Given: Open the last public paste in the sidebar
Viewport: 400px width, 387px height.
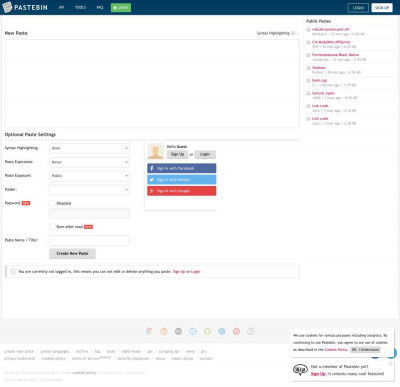Looking at the screenshot, I should (320, 119).
